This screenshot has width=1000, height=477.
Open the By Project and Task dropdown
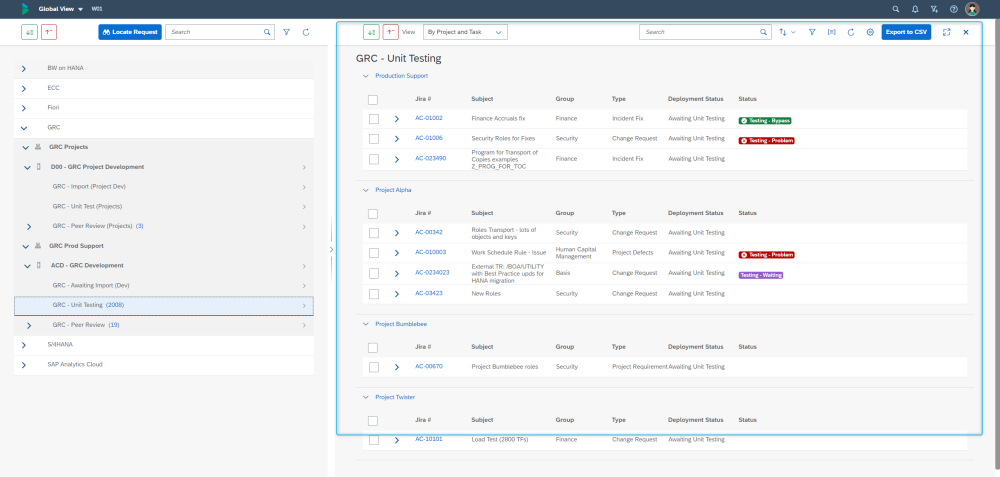(x=466, y=32)
